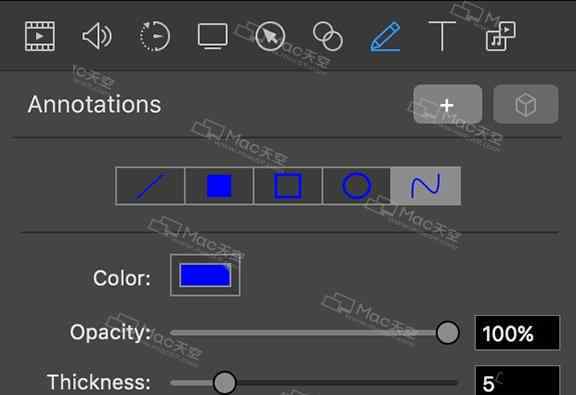Open the Audio properties speaker icon
The image size is (576, 395).
tap(97, 36)
